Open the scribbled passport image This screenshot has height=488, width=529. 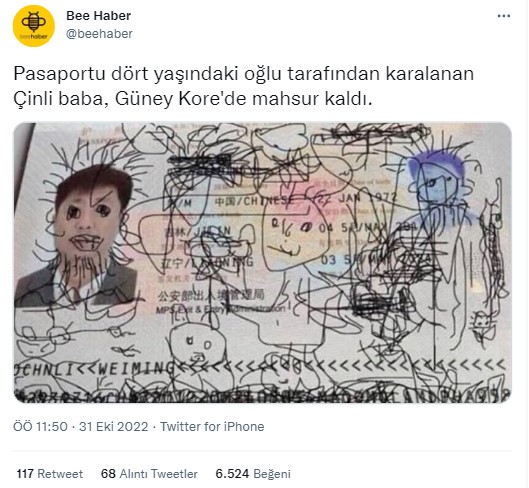click(x=262, y=263)
